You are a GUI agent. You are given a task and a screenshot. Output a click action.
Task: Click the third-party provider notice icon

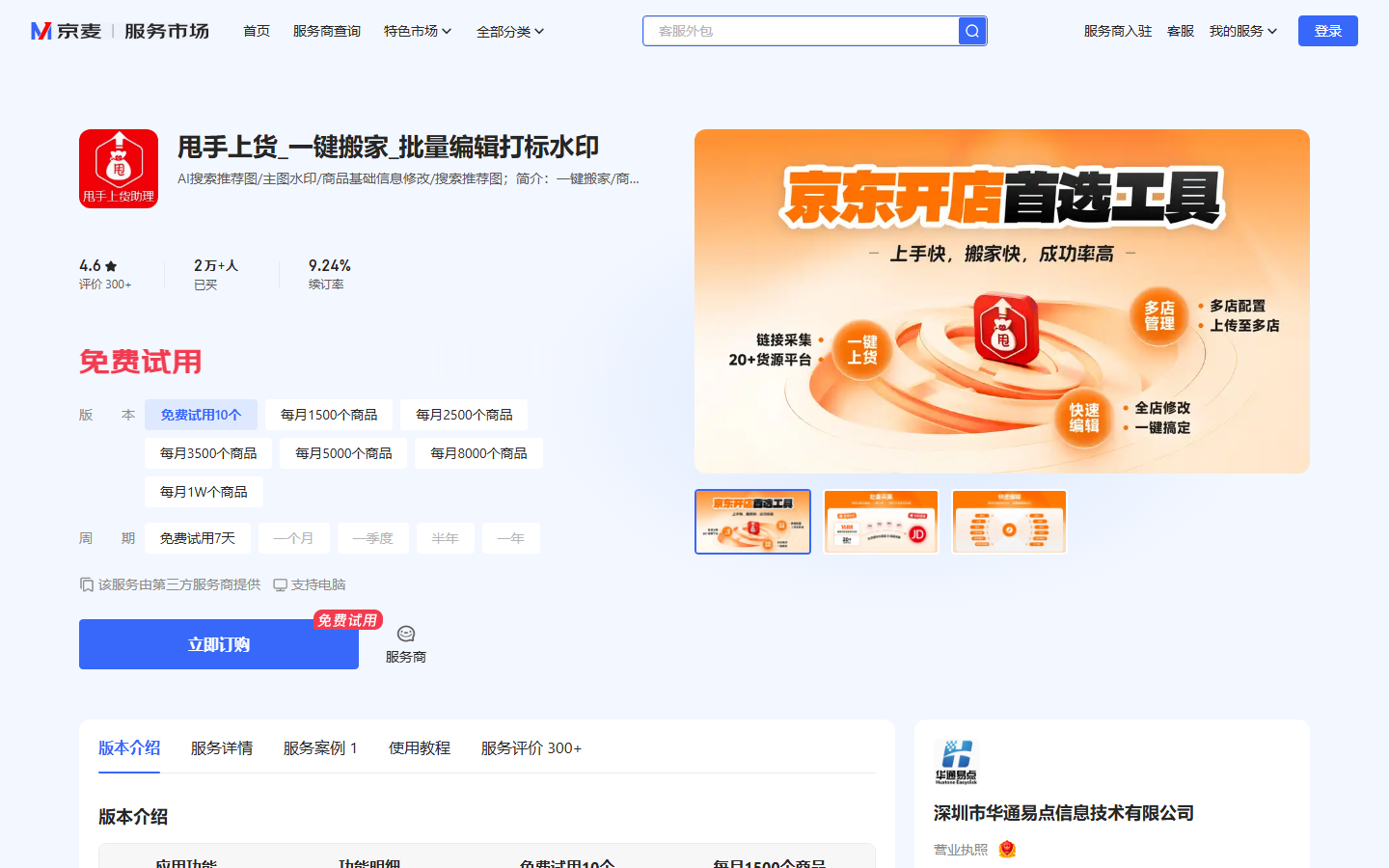[87, 584]
